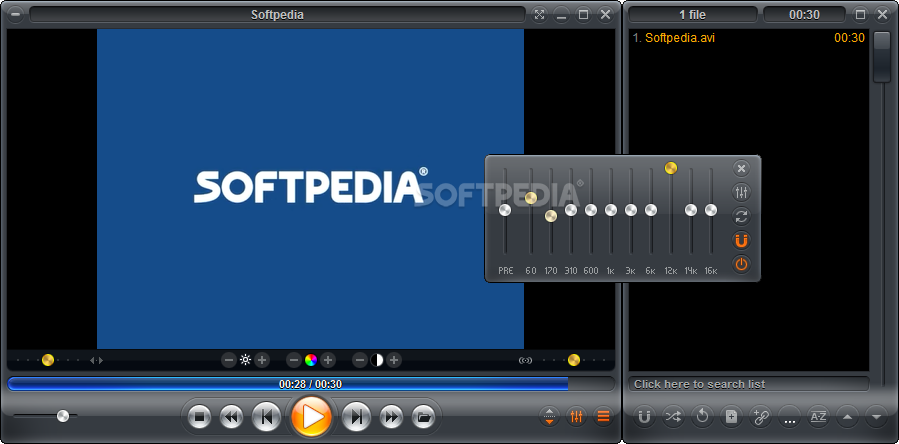Increase brightness with the plus button

[x=262, y=360]
